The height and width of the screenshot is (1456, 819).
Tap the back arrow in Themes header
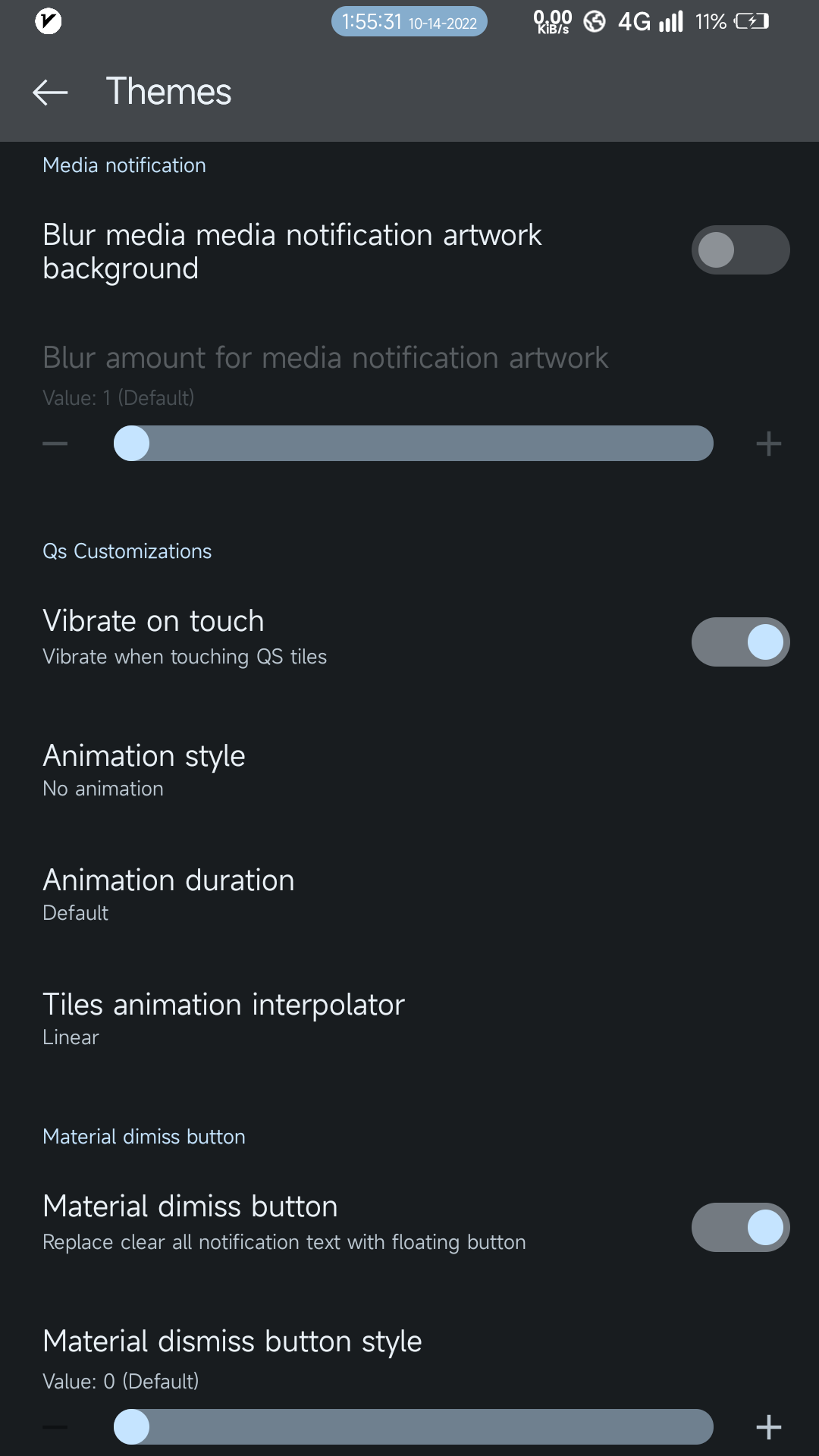[50, 93]
